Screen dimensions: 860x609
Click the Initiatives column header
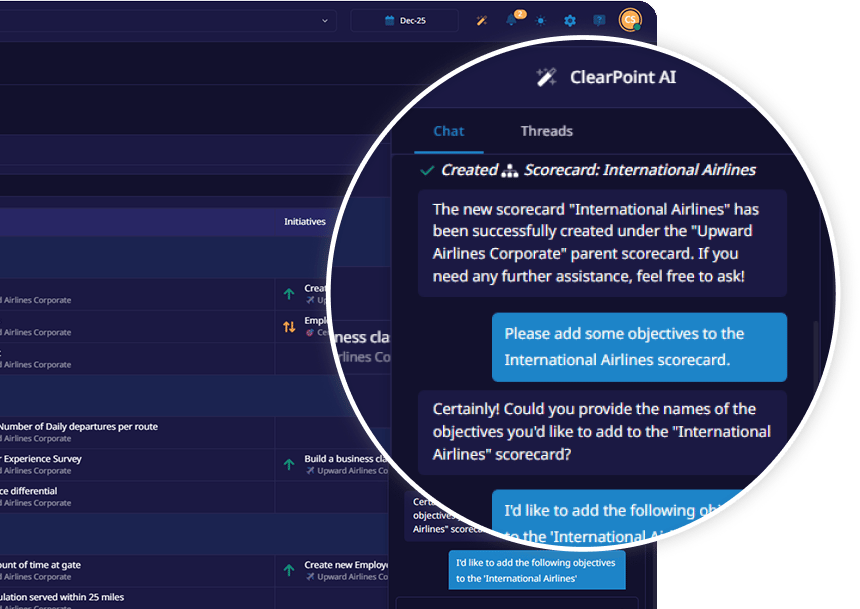(304, 222)
